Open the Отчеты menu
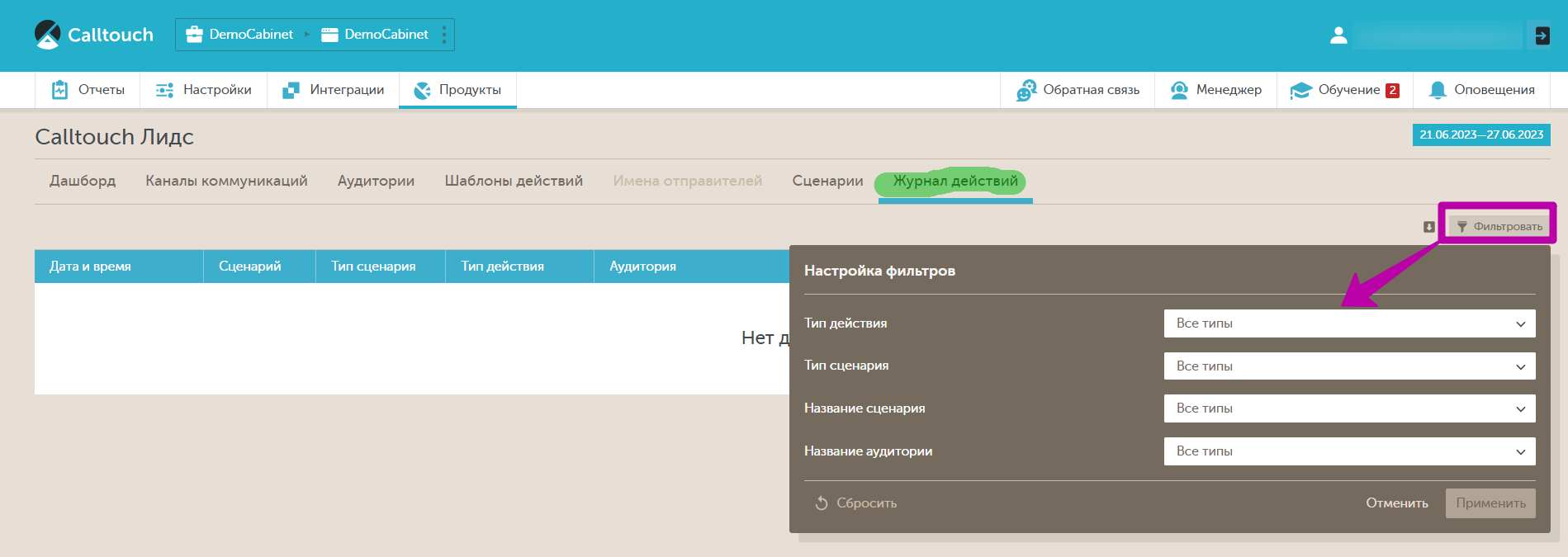1568x557 pixels. 88,90
